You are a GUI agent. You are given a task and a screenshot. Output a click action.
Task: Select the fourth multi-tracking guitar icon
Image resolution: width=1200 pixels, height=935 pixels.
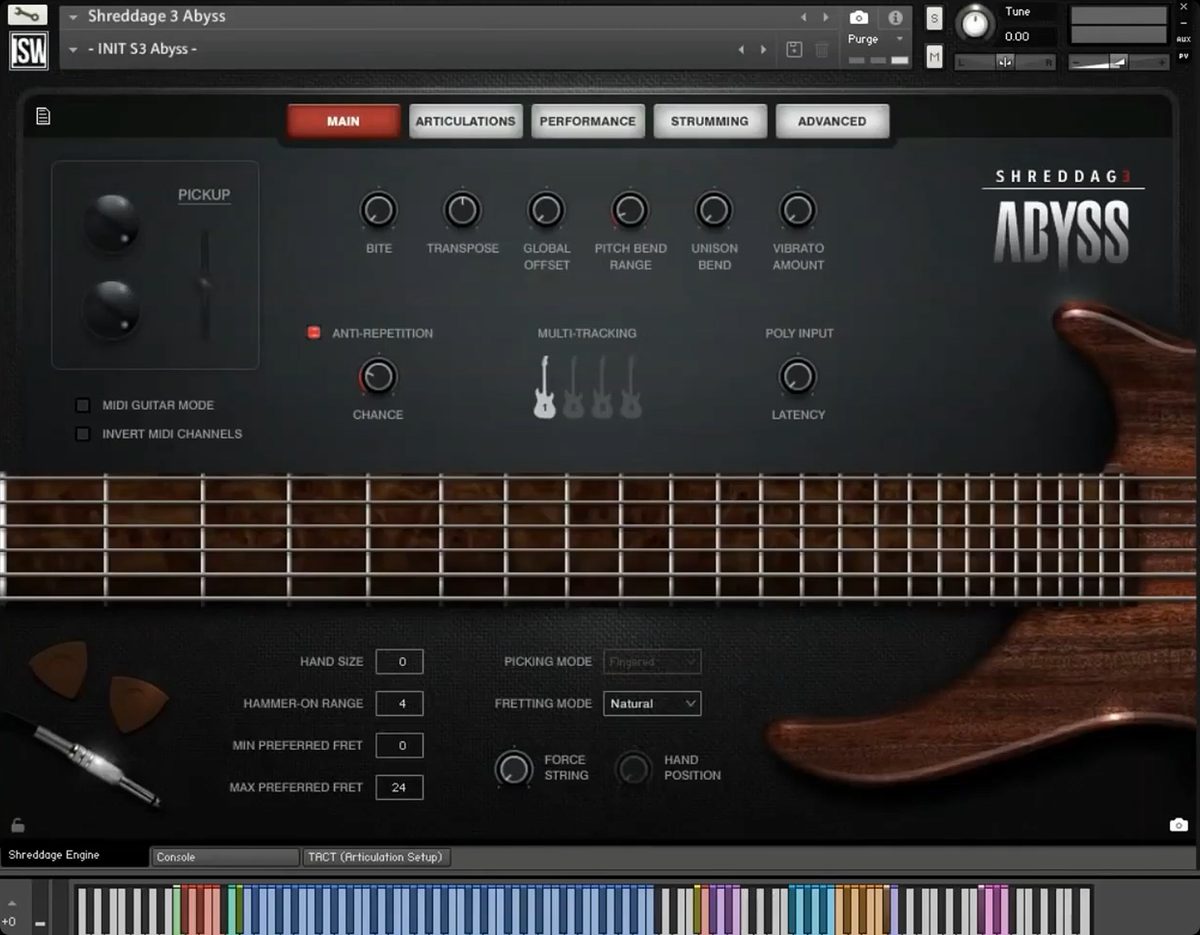pyautogui.click(x=630, y=387)
